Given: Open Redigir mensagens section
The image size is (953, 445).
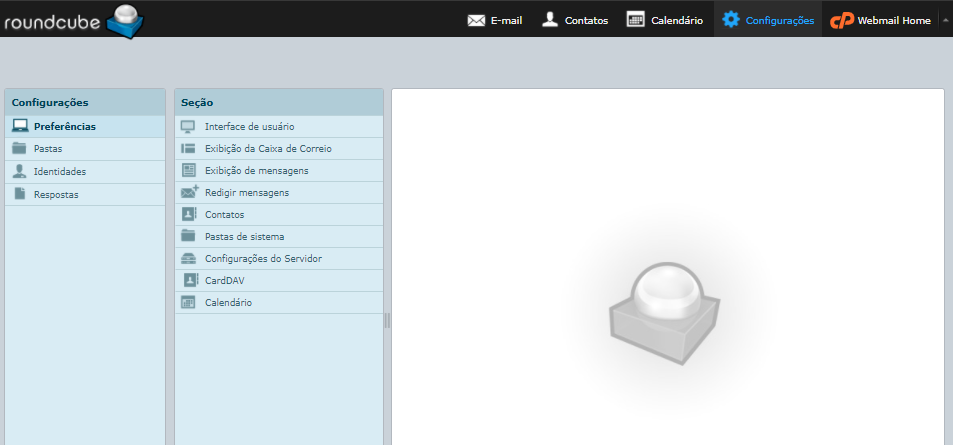Looking at the screenshot, I should tap(279, 193).
